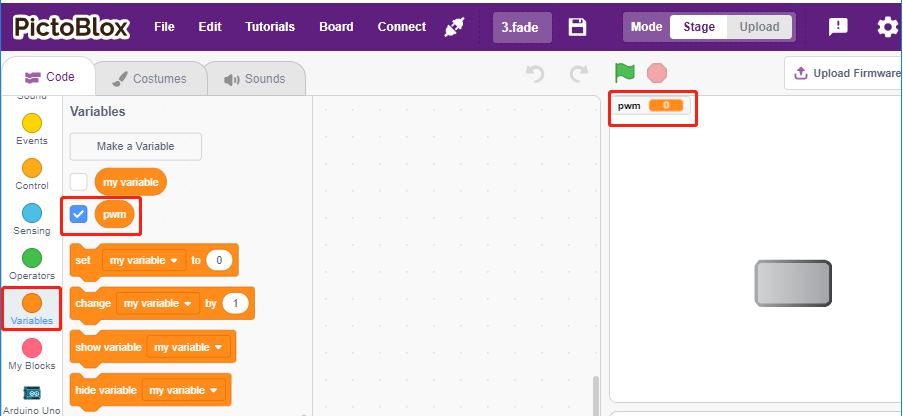Open the feedback speech bubble icon

tap(838, 27)
